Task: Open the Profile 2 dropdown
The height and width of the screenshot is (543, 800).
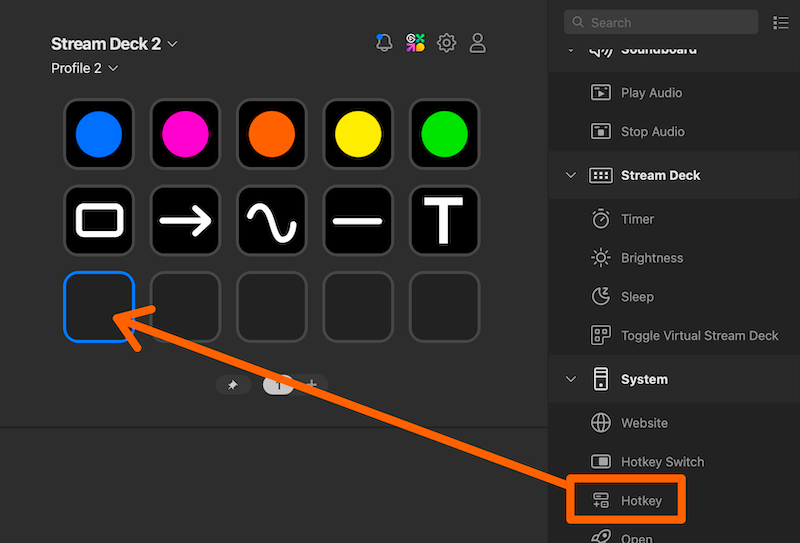Action: tap(84, 68)
